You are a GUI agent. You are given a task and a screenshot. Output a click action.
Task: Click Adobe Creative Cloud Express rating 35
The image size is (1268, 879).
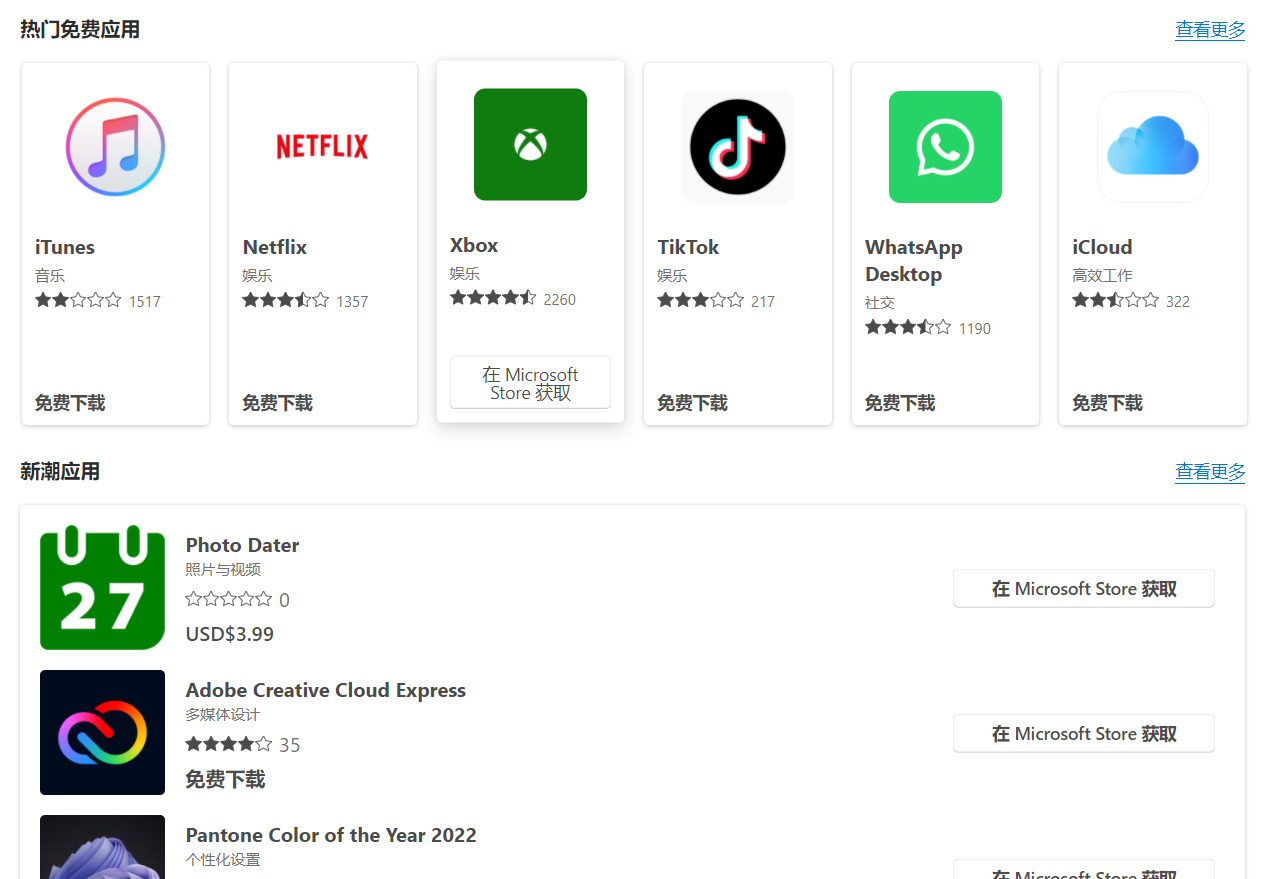coord(243,745)
